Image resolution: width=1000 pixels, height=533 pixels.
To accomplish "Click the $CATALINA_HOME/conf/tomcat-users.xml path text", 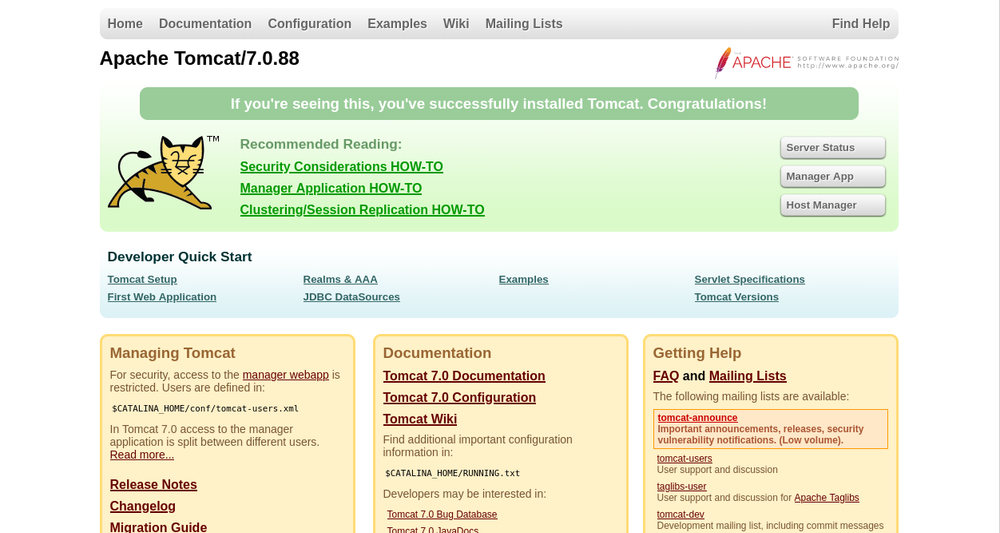I will (205, 409).
